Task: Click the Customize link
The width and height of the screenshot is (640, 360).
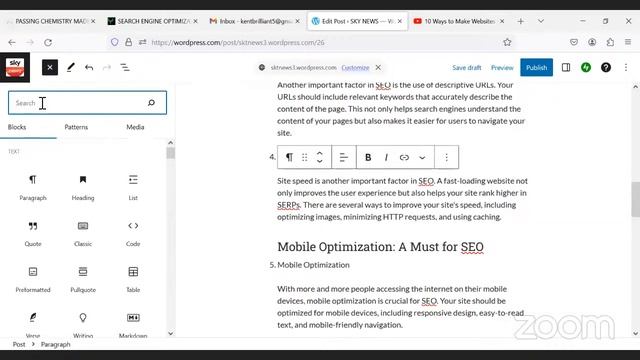Action: (x=355, y=67)
